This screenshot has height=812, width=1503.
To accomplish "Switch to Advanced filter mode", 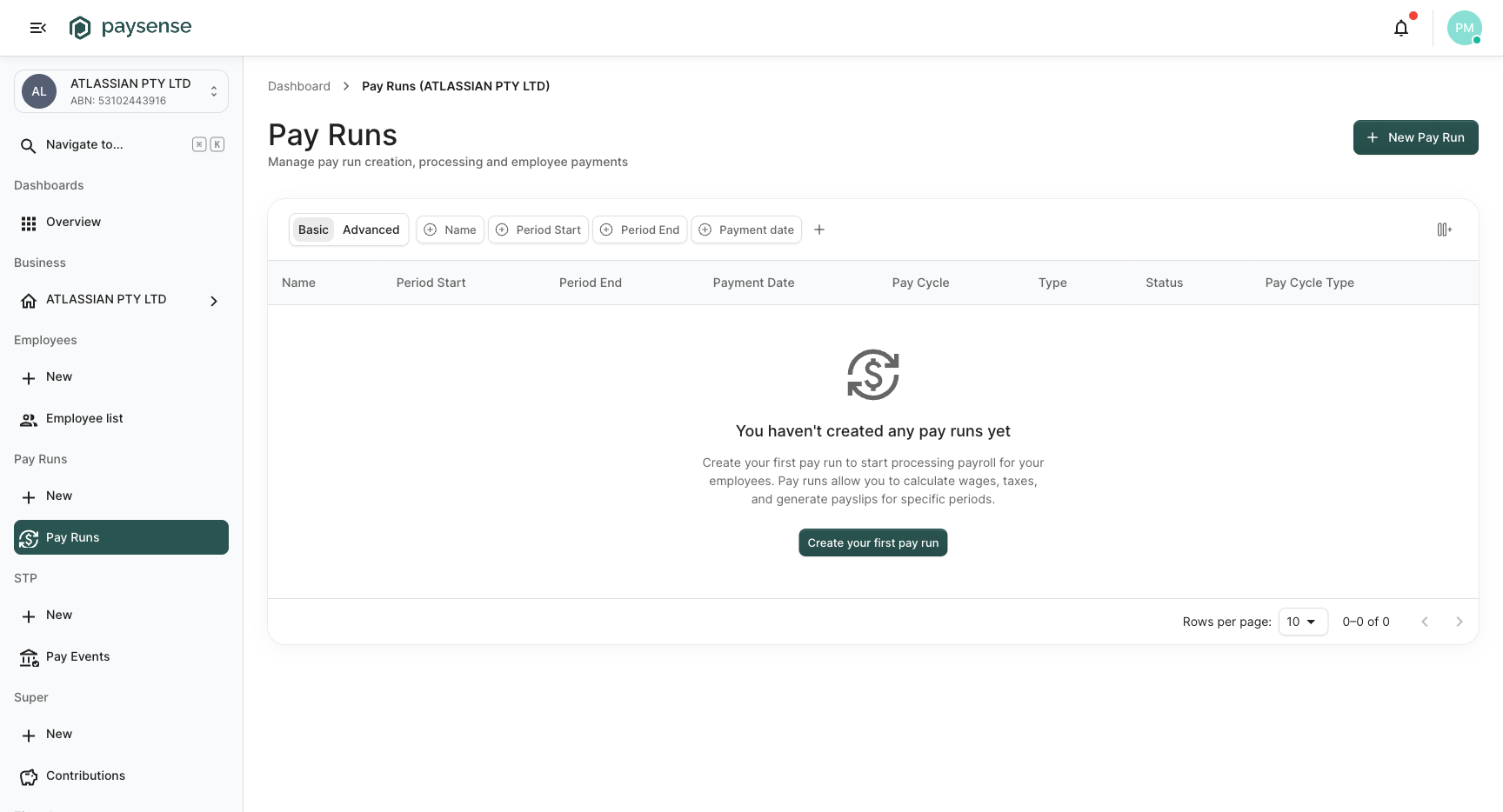I will point(371,230).
